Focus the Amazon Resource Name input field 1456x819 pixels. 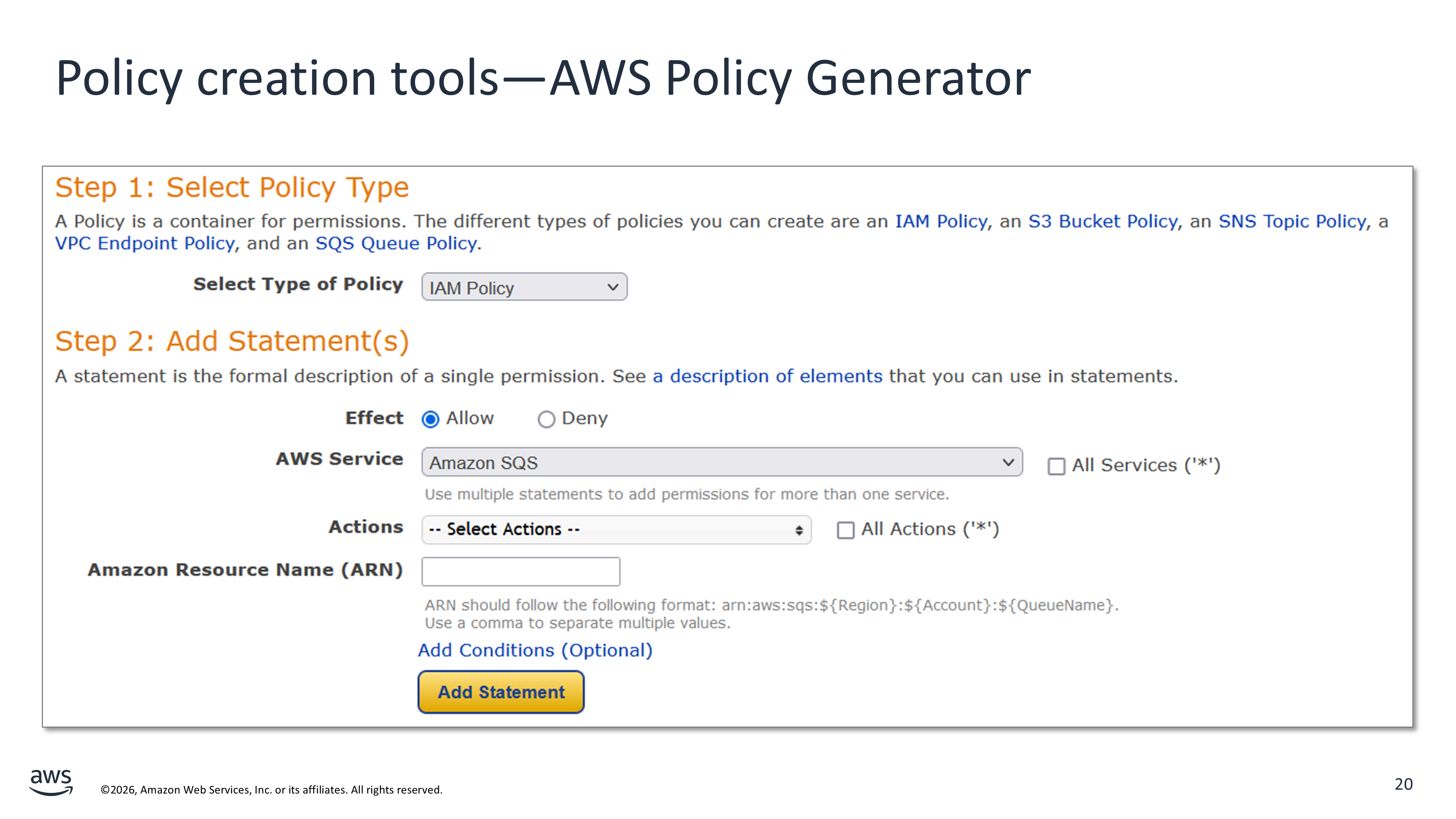pos(521,571)
